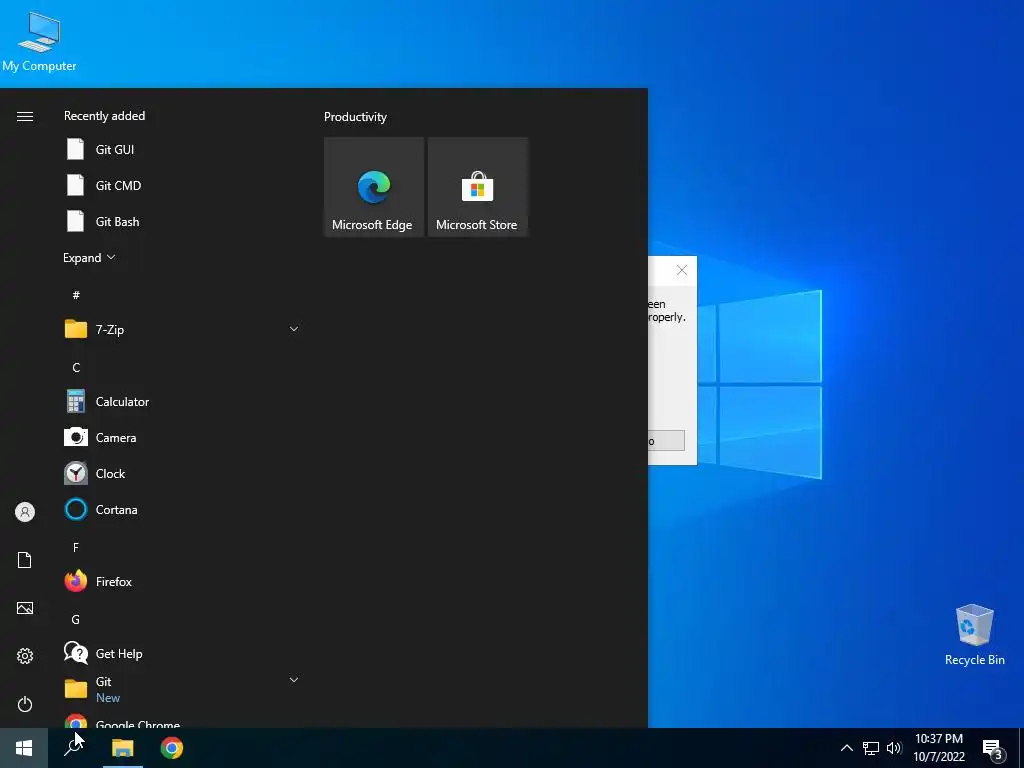Screen dimensions: 1024x768
Task: Launch Git Bash from Recently added
Action: [183, 221]
